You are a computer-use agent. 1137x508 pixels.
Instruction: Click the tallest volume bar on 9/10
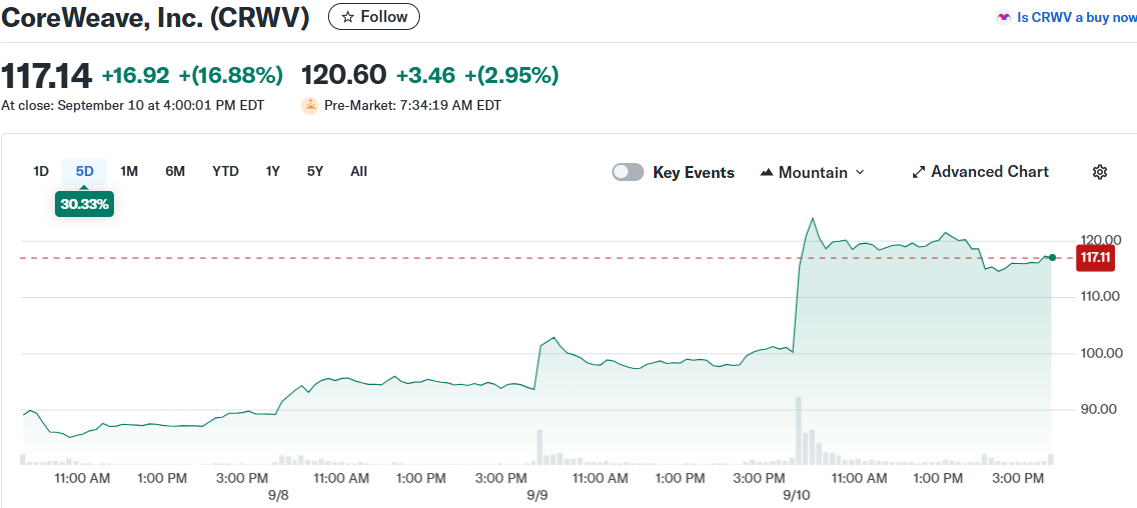coord(798,430)
